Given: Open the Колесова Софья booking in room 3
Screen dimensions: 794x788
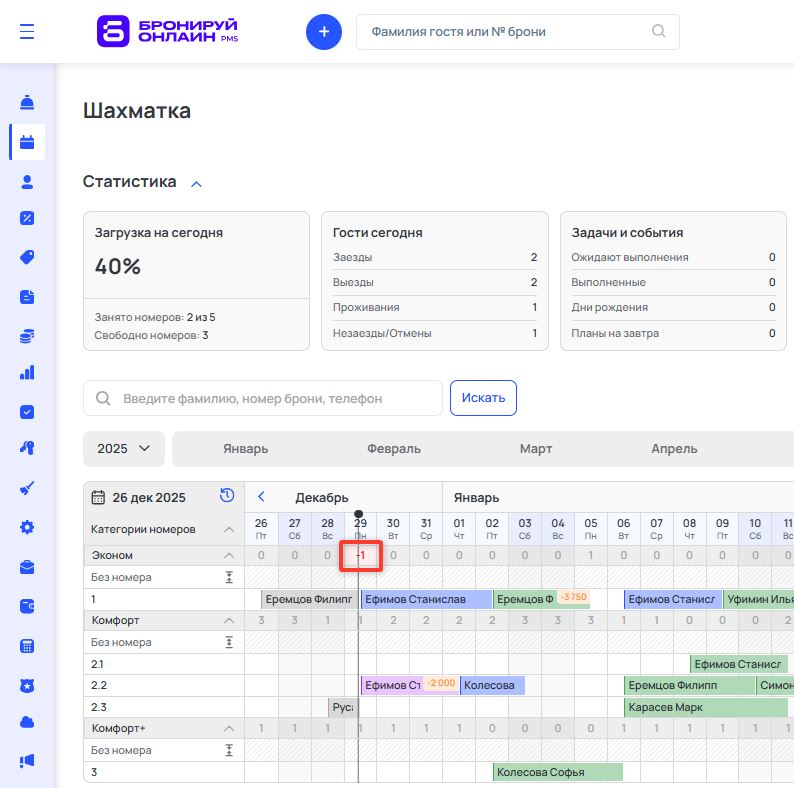Looking at the screenshot, I should tap(557, 772).
